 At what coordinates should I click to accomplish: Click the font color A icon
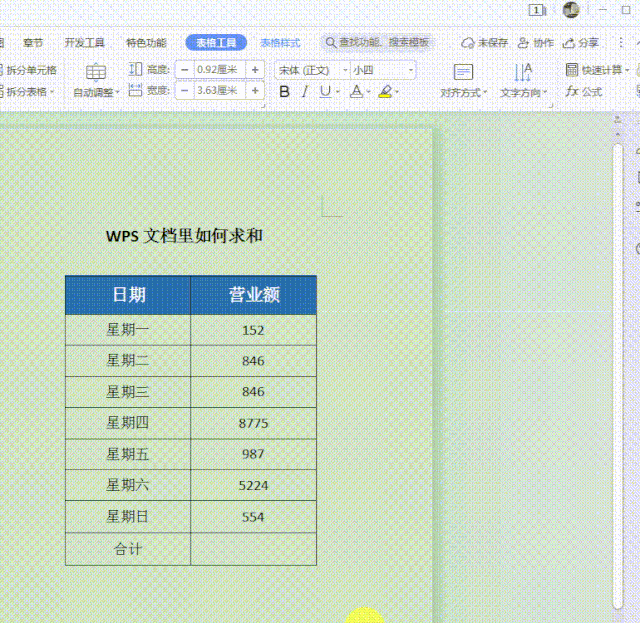355,92
